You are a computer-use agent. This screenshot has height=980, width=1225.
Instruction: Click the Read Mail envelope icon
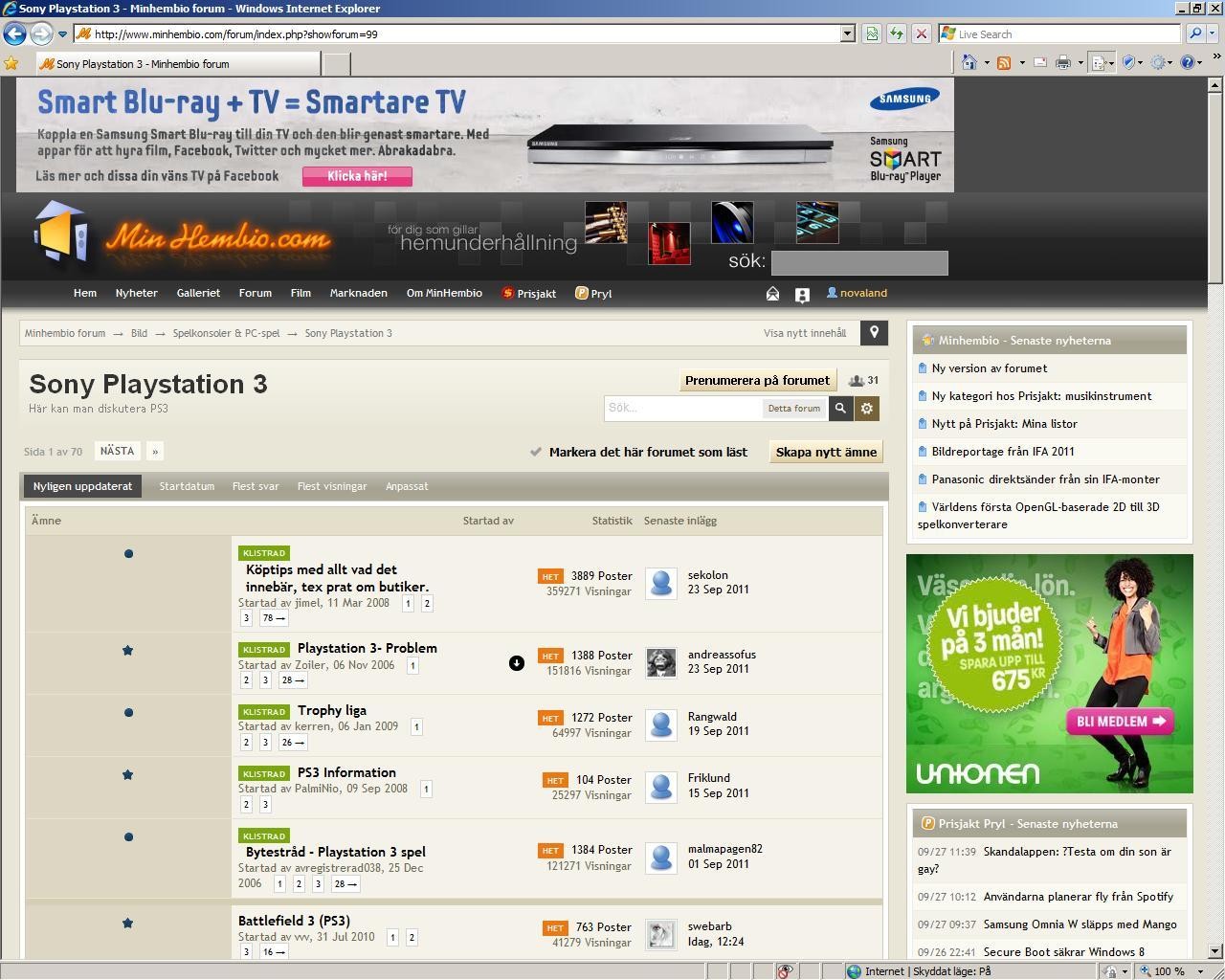coord(1040,63)
